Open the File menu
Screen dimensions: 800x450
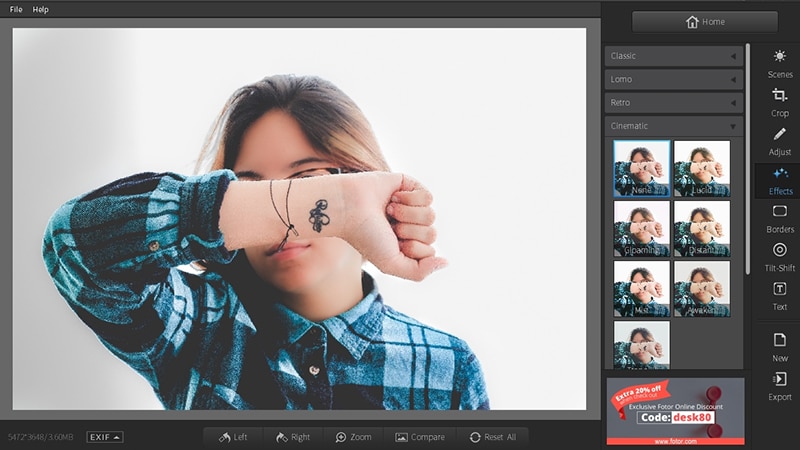(16, 9)
